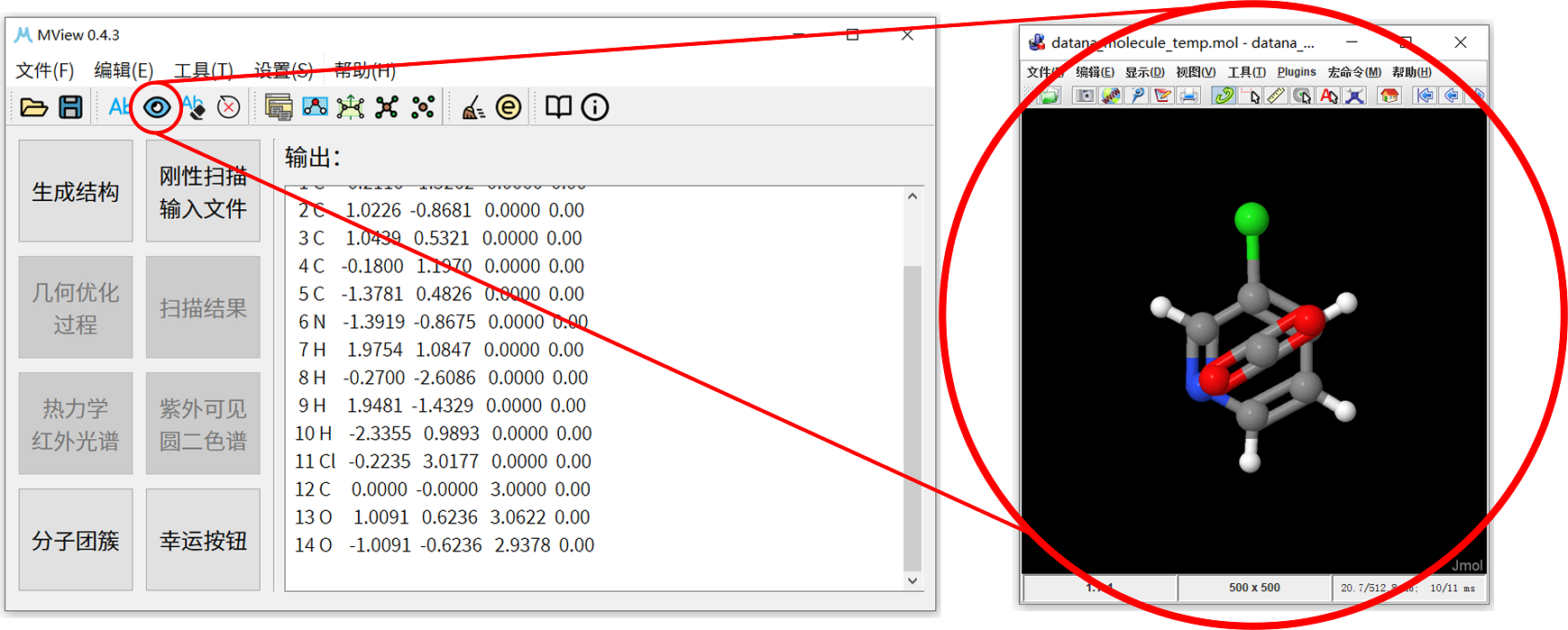1568x630 pixels.
Task: Click the Jmol home view icon
Action: (x=1389, y=96)
